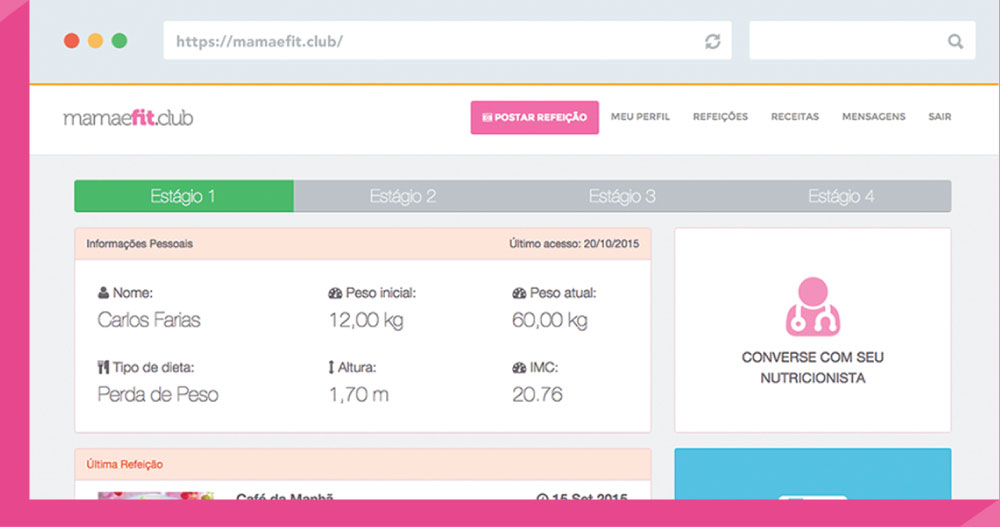Switch to Estágio 4 tab
The height and width of the screenshot is (527, 1000).
coord(841,196)
